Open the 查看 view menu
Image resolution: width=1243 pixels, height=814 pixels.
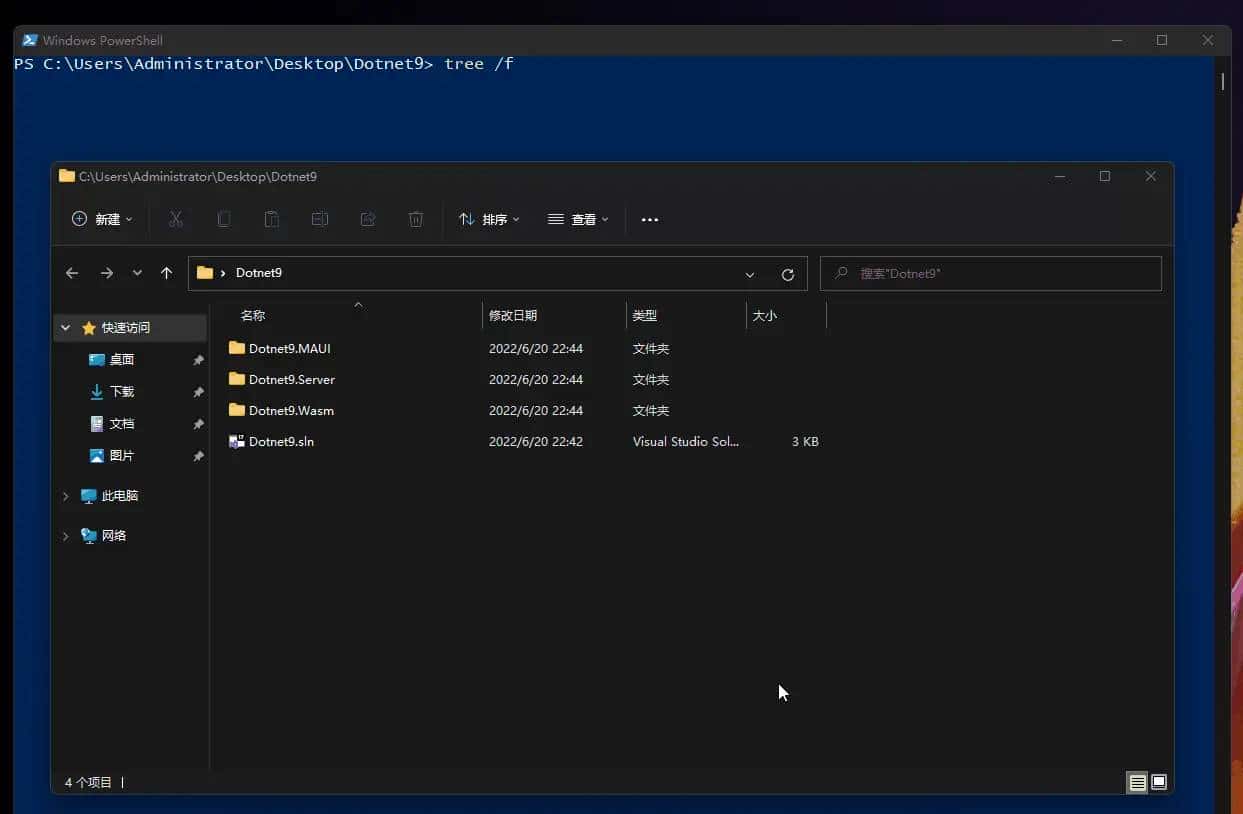(x=578, y=219)
